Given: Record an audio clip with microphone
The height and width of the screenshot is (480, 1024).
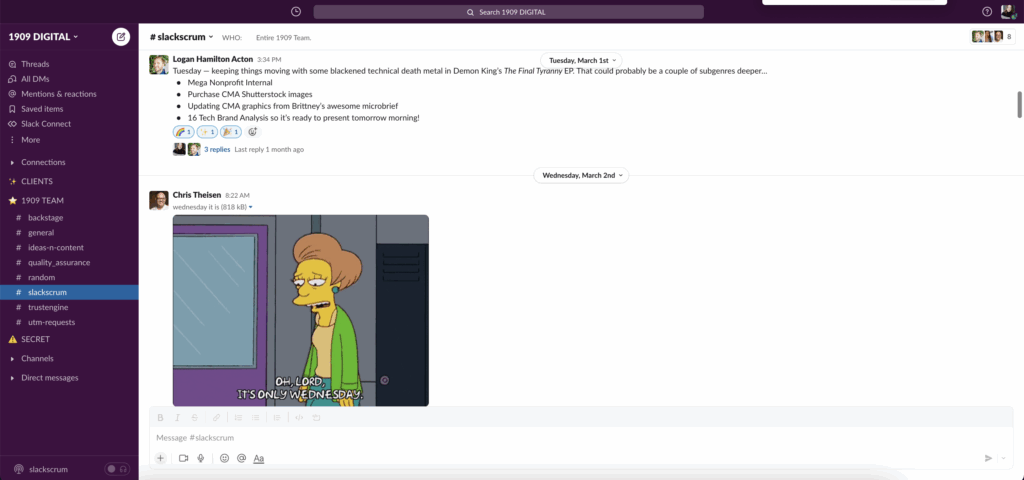Looking at the screenshot, I should click(x=200, y=458).
